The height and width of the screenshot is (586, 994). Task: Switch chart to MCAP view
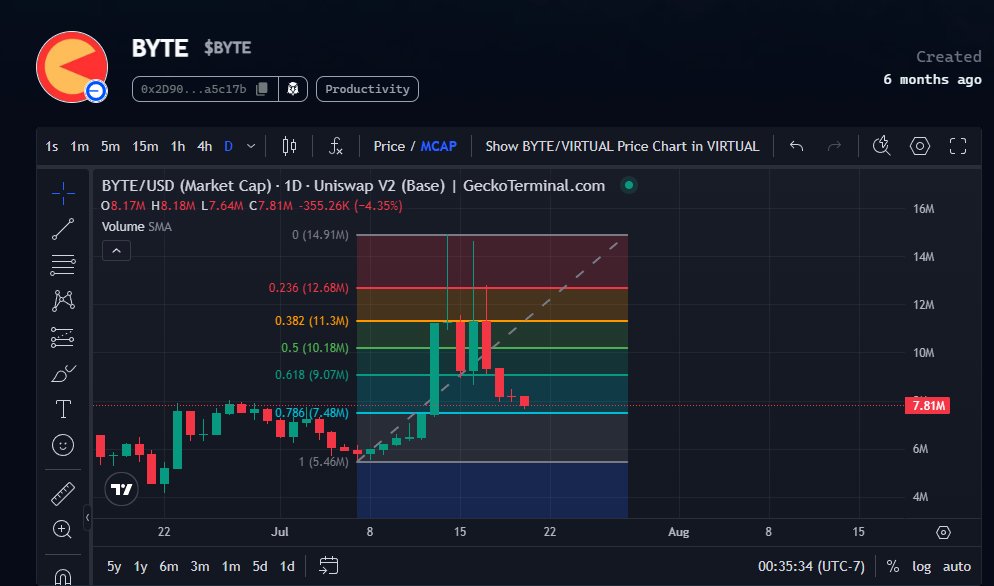pyautogui.click(x=438, y=146)
